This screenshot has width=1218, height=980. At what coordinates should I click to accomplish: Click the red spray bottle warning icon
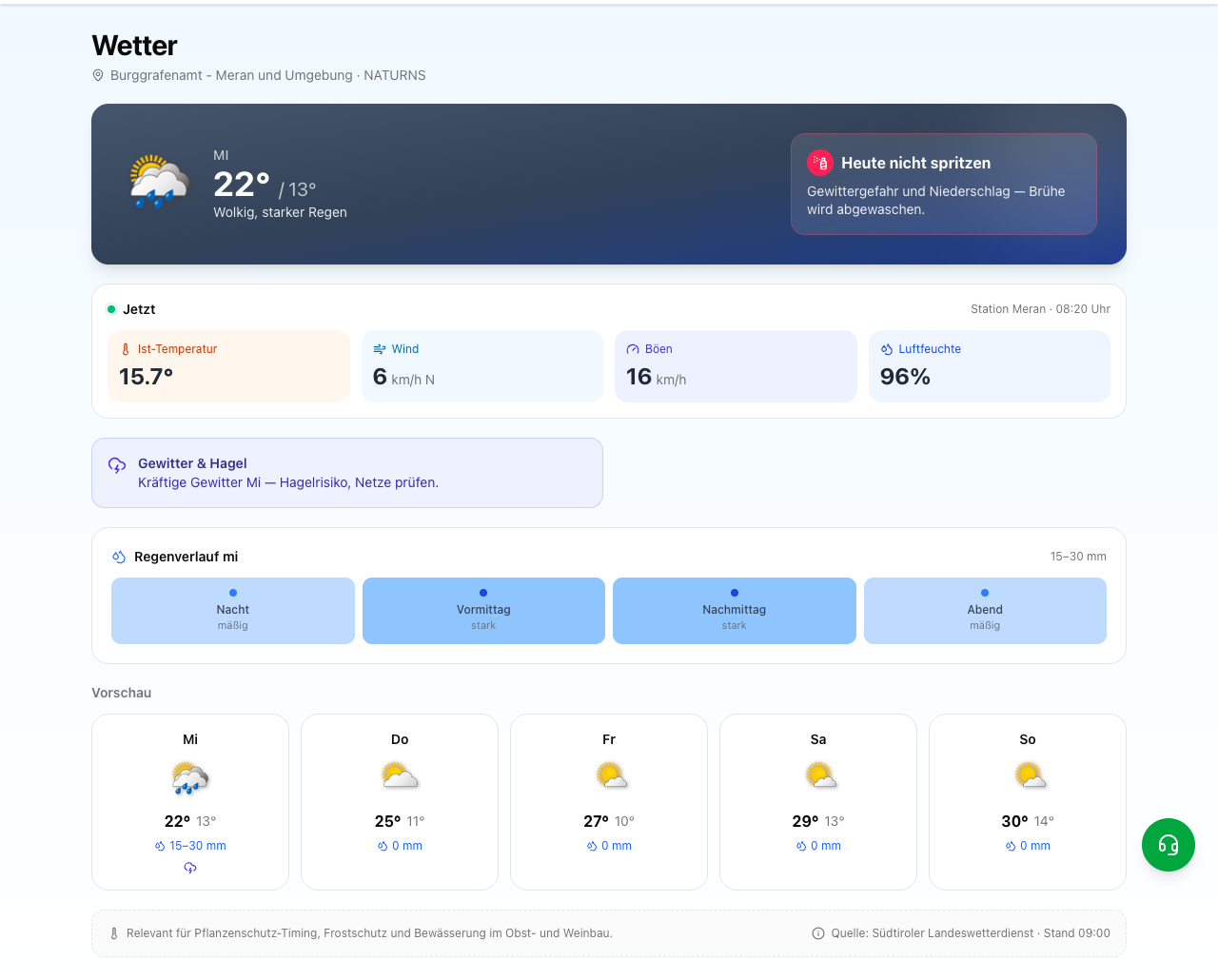pos(820,163)
